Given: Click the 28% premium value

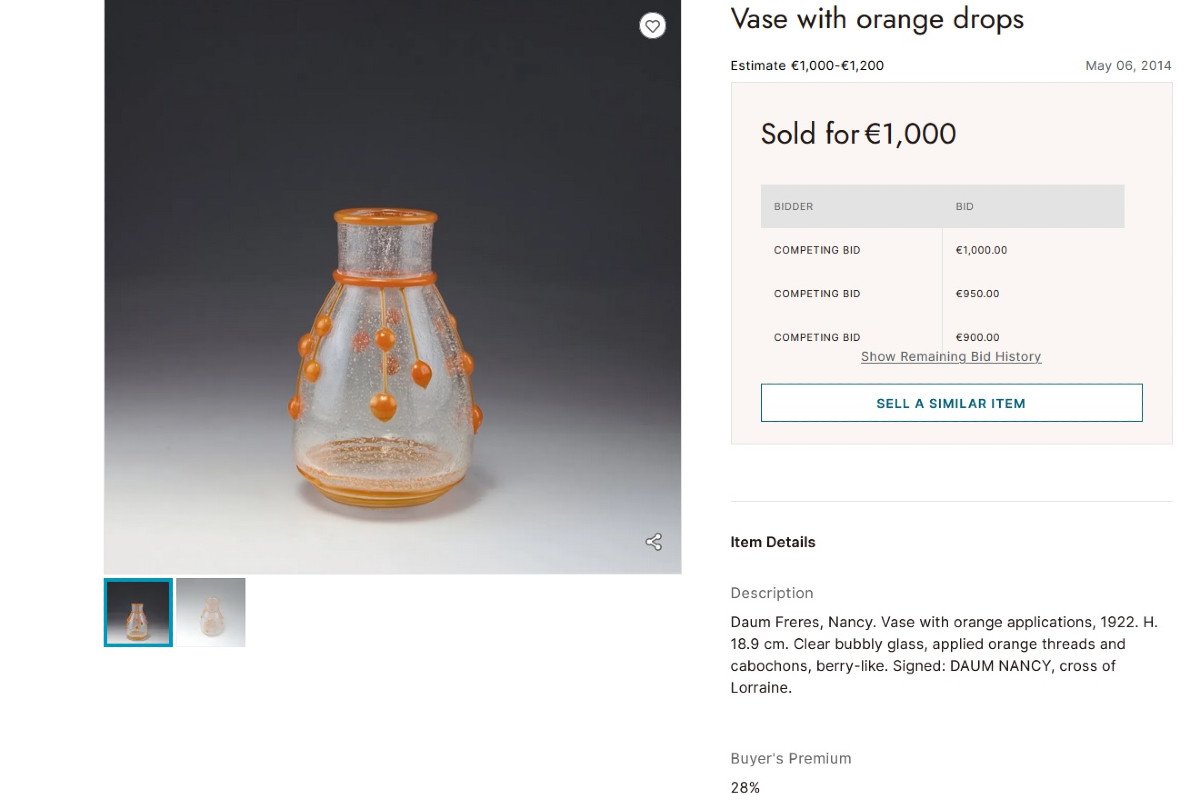Looking at the screenshot, I should click(745, 788).
